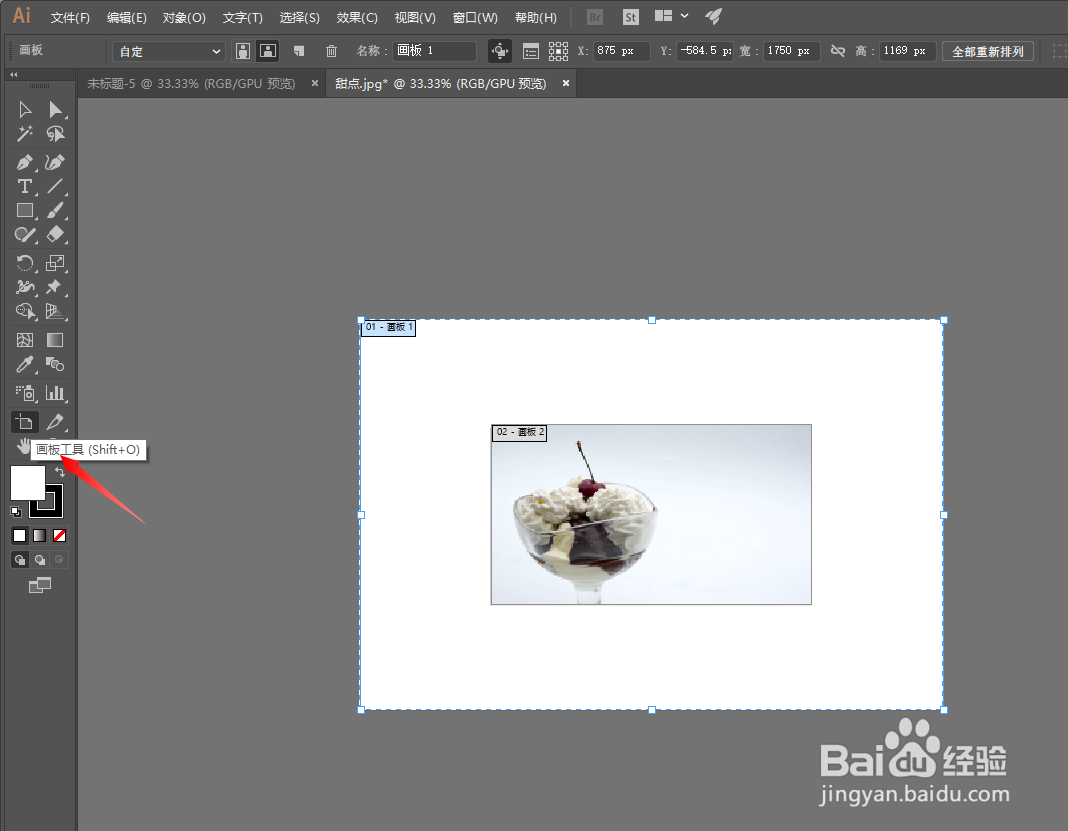The width and height of the screenshot is (1068, 831).
Task: Reset default fill and stroke
Action: tap(16, 512)
